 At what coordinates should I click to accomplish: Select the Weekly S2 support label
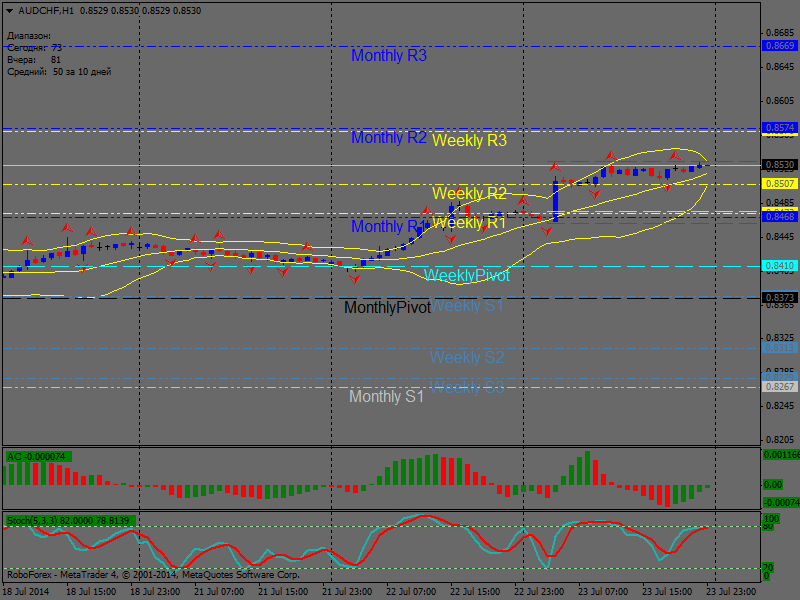[x=467, y=357]
